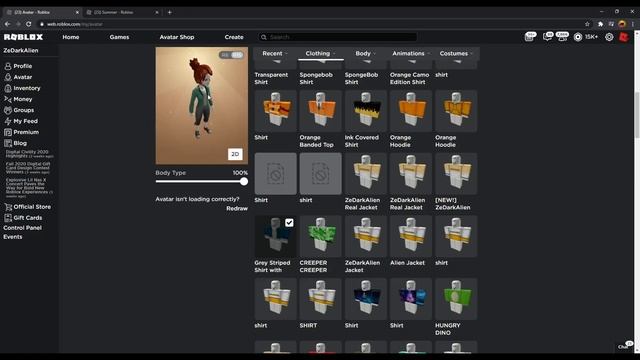Open Control Panel link in sidebar
640x360 pixels.
(x=22, y=228)
